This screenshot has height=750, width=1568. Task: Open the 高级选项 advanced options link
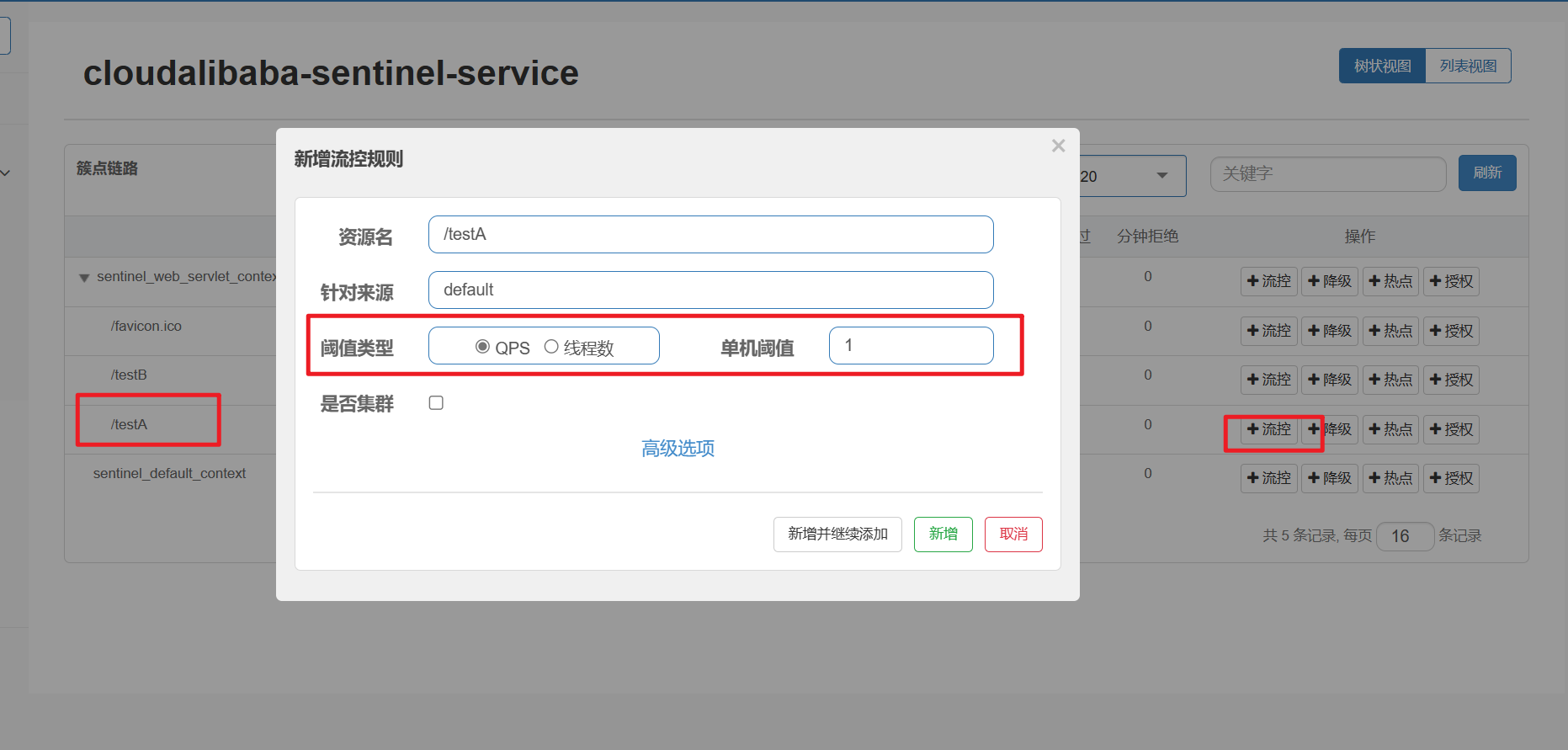tap(678, 448)
